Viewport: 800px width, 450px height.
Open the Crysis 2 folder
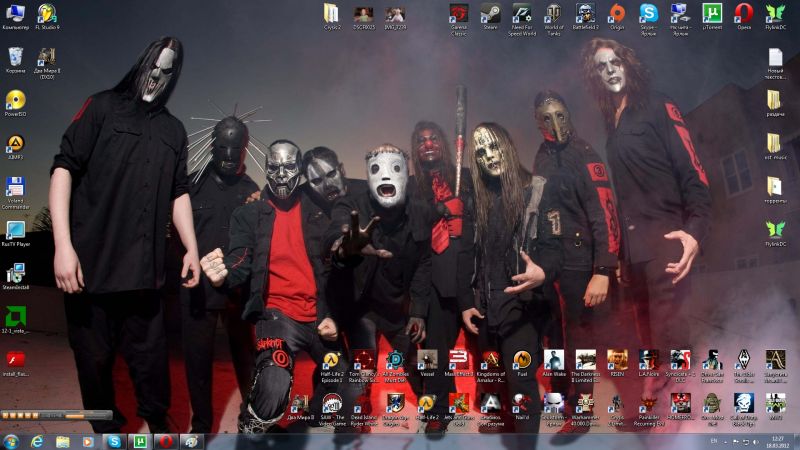[332, 16]
